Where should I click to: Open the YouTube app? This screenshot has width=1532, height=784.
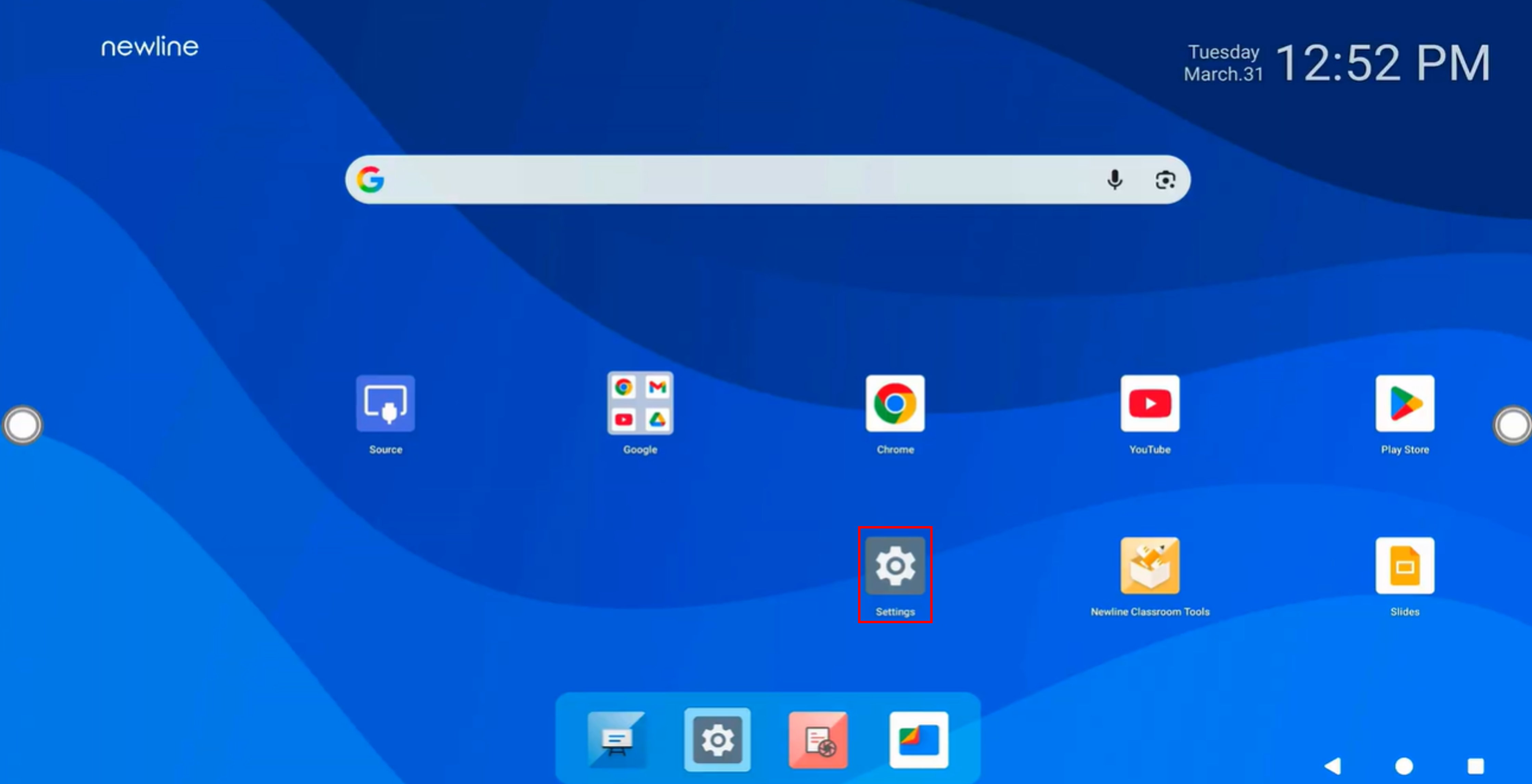pyautogui.click(x=1150, y=404)
